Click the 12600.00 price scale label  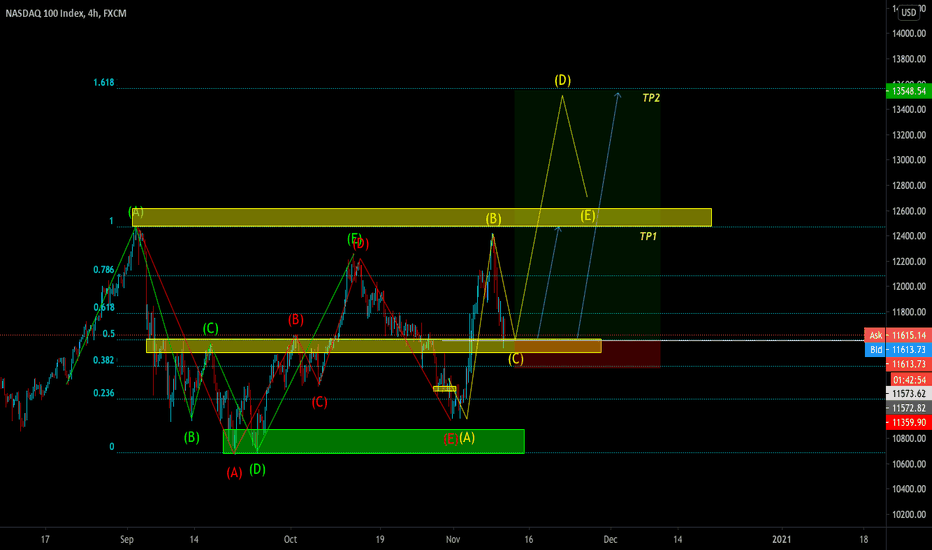click(909, 211)
